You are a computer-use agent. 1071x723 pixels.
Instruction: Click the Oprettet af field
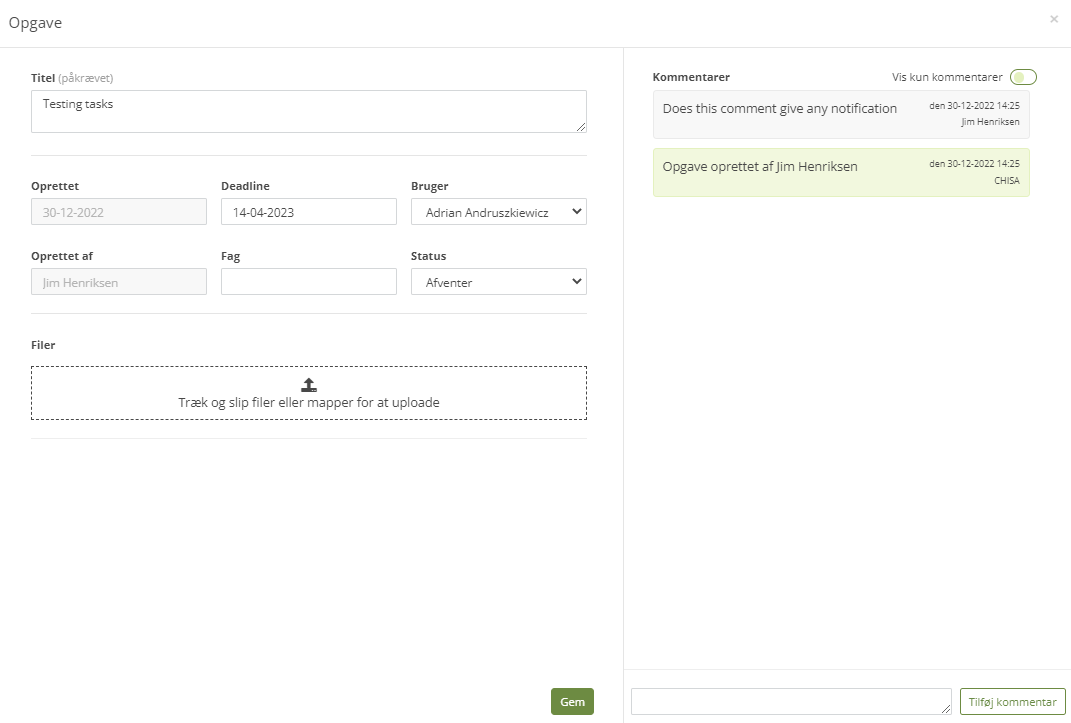point(118,282)
